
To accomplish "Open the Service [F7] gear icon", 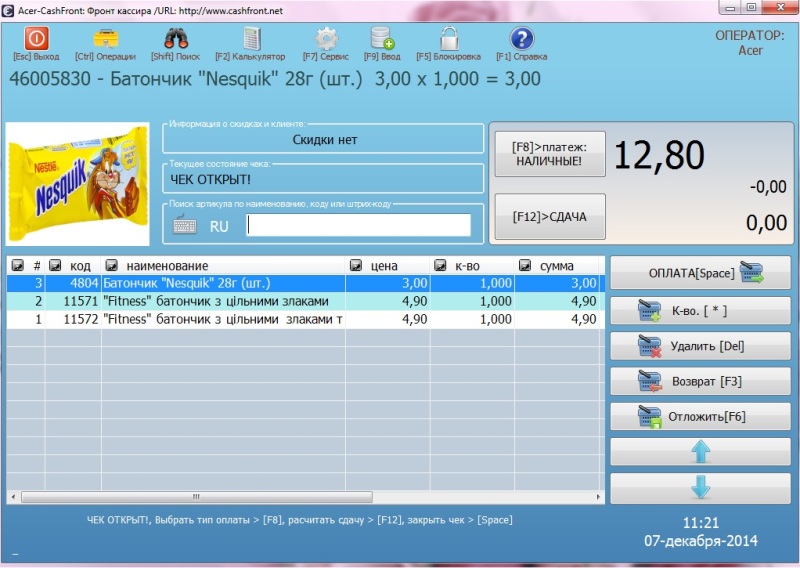I will [x=325, y=39].
